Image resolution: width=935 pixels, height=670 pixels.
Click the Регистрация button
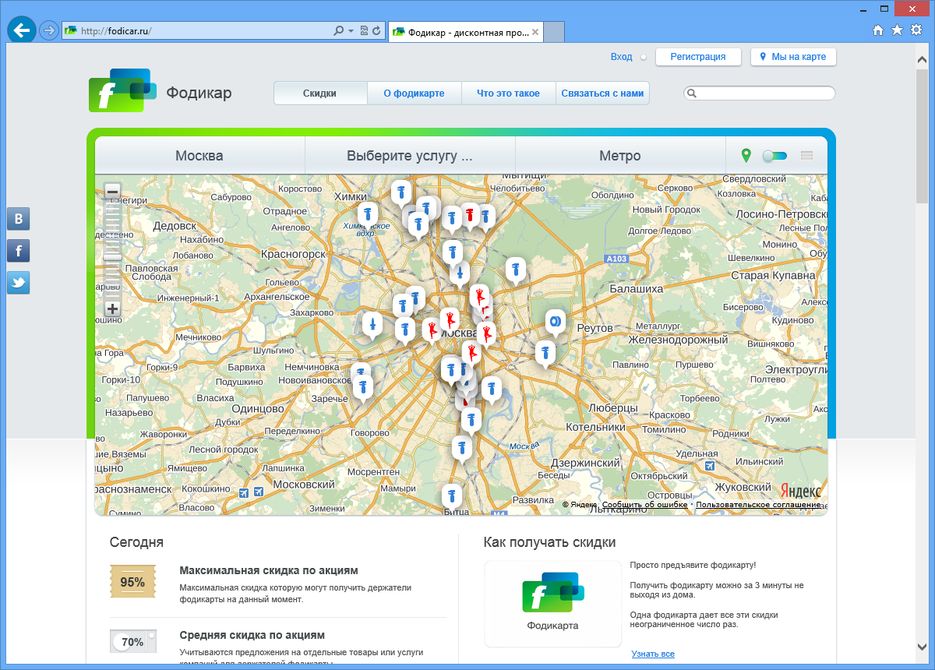[698, 57]
